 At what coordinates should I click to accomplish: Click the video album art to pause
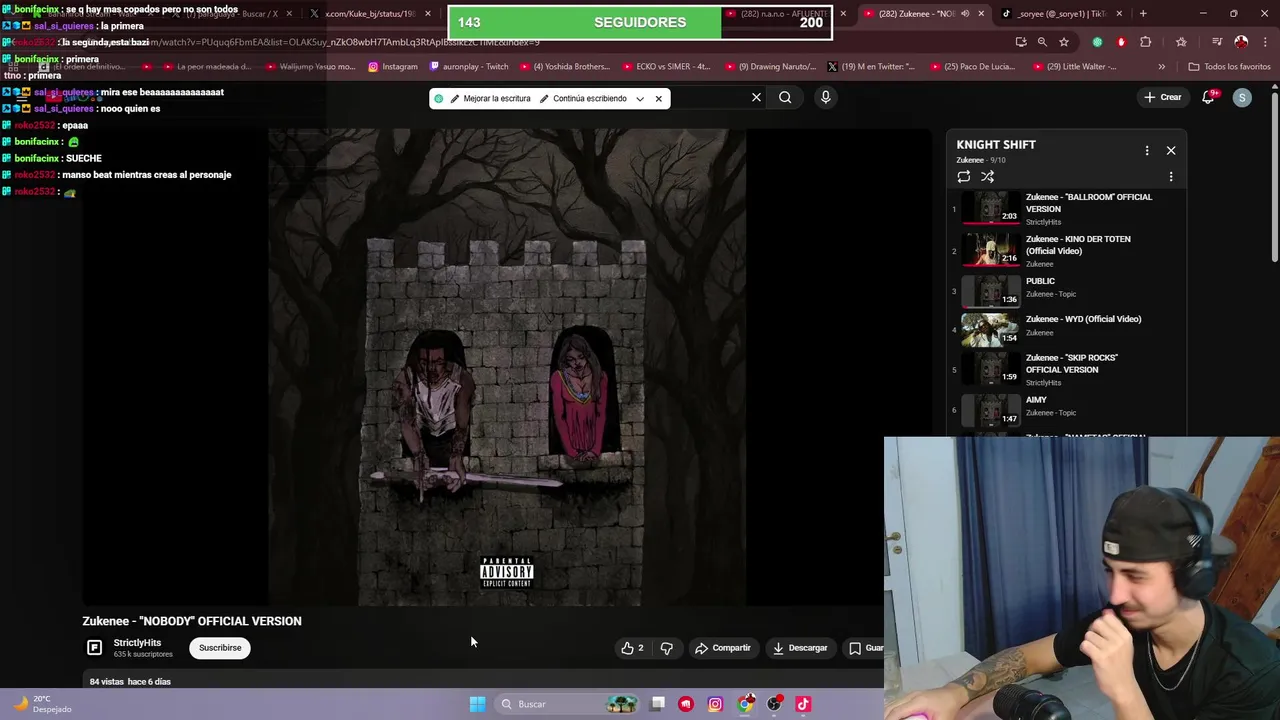(506, 366)
